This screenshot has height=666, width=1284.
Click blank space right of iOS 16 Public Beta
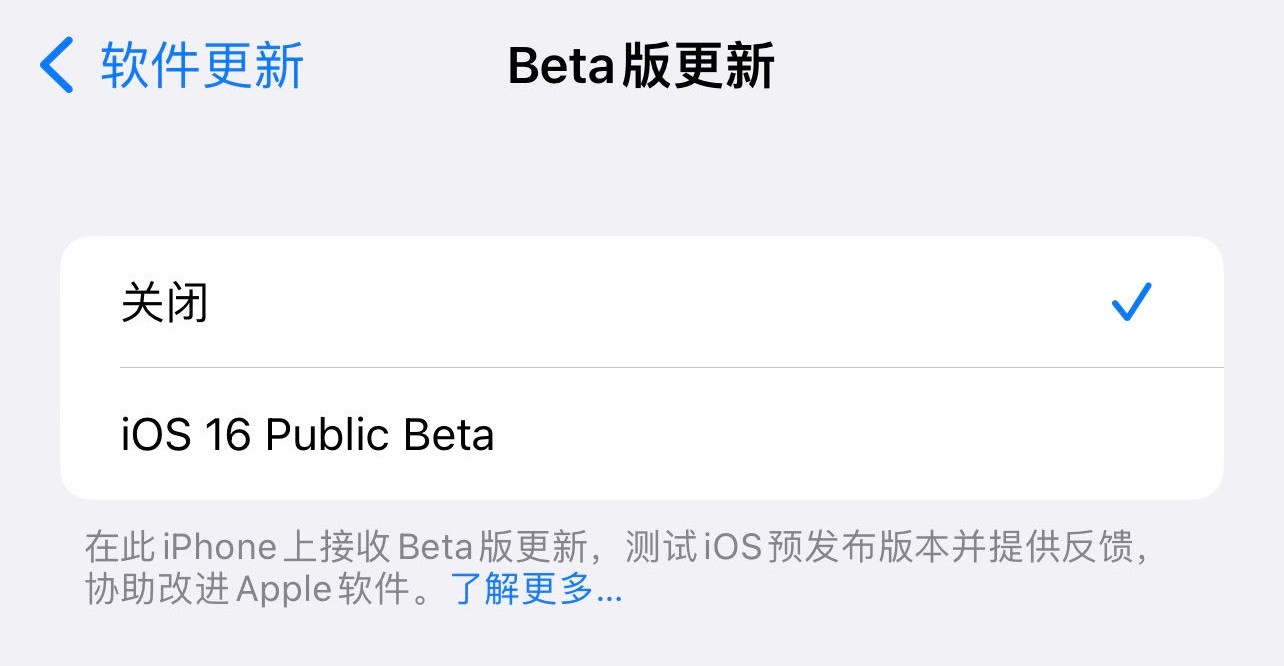[858, 434]
